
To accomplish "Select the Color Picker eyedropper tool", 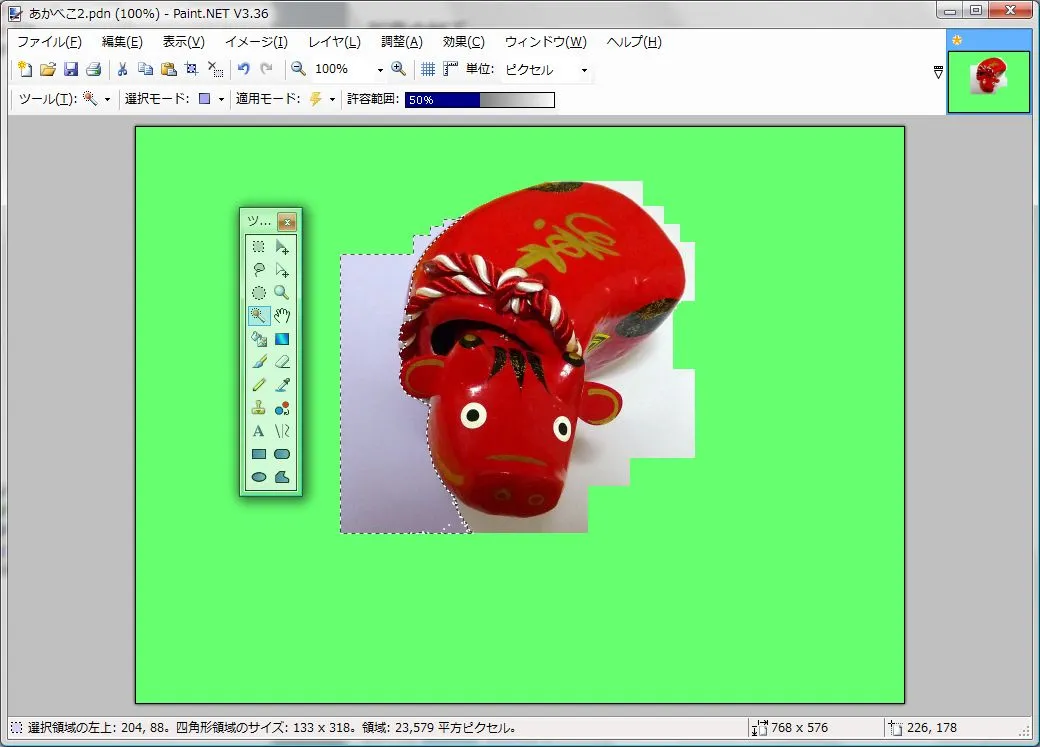I will (x=282, y=385).
